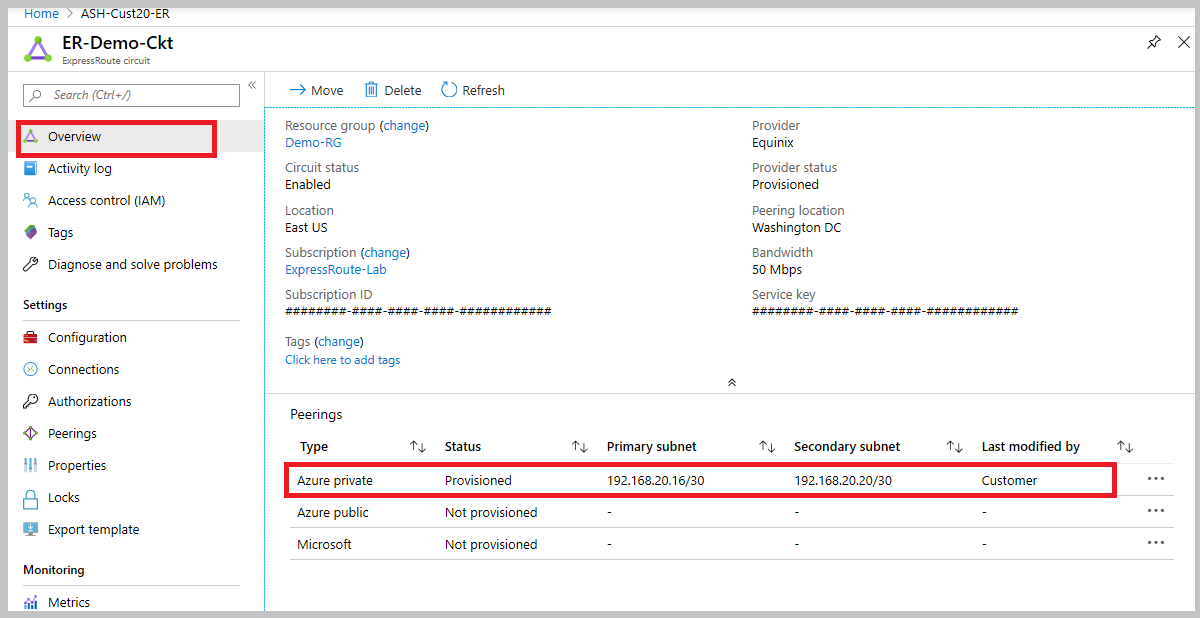
Task: Open Access control (IAM) icon
Action: pos(31,200)
